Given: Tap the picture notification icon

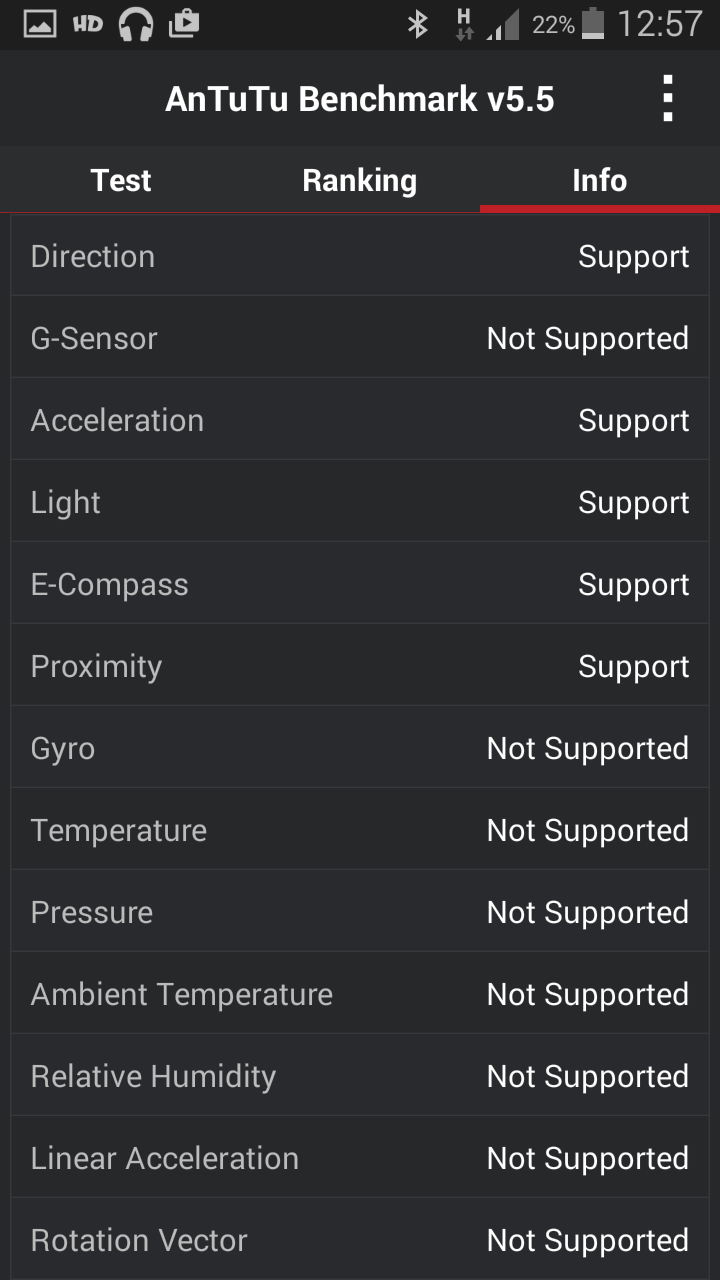Looking at the screenshot, I should pyautogui.click(x=40, y=24).
